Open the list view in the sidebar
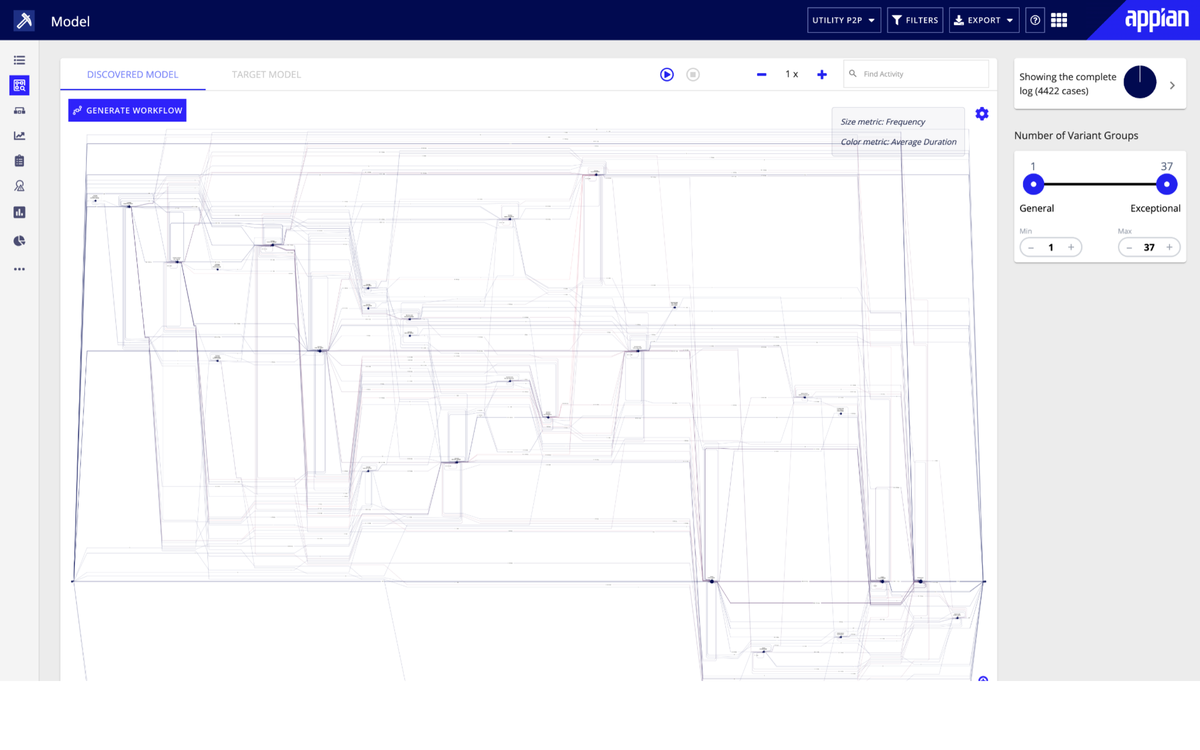 point(19,60)
